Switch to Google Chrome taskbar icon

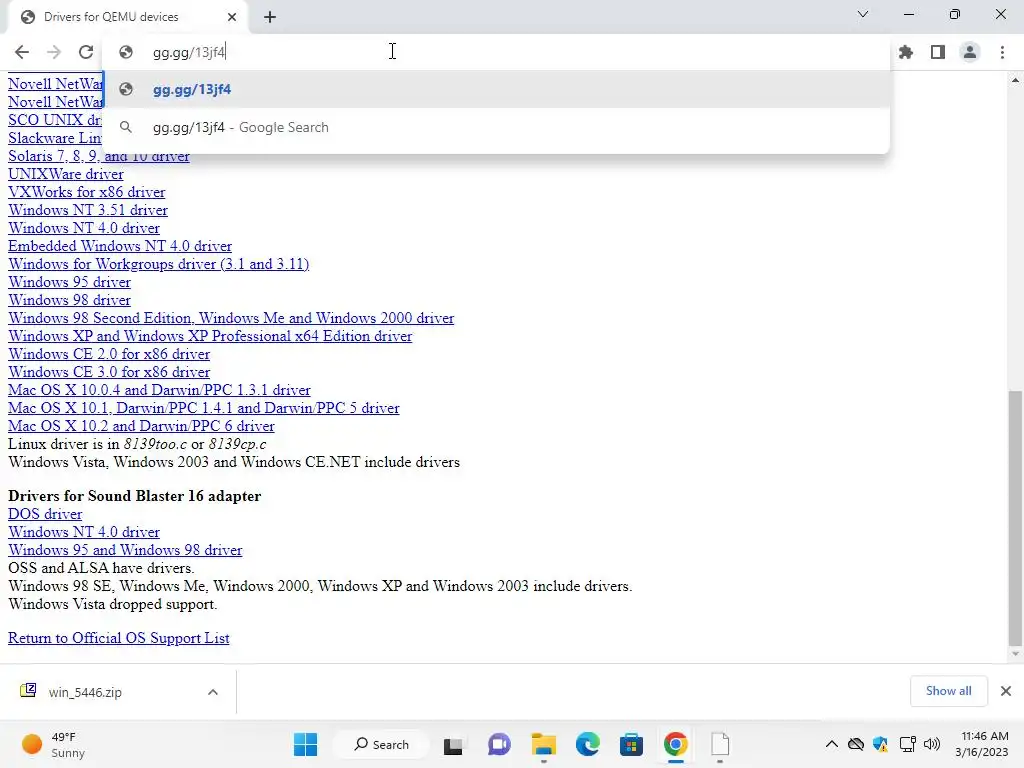(x=676, y=744)
